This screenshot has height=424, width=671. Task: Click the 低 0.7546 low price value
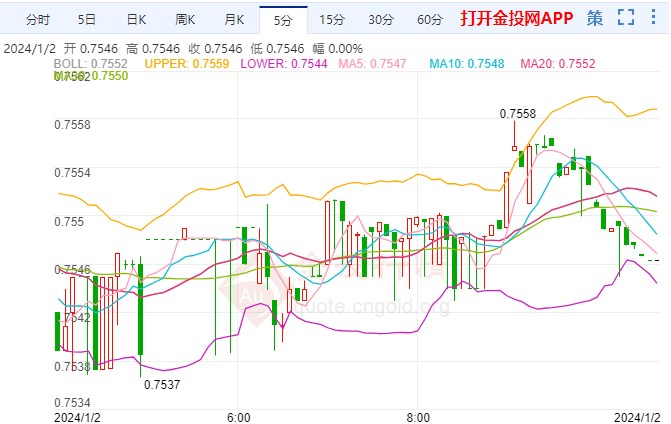coord(277,49)
